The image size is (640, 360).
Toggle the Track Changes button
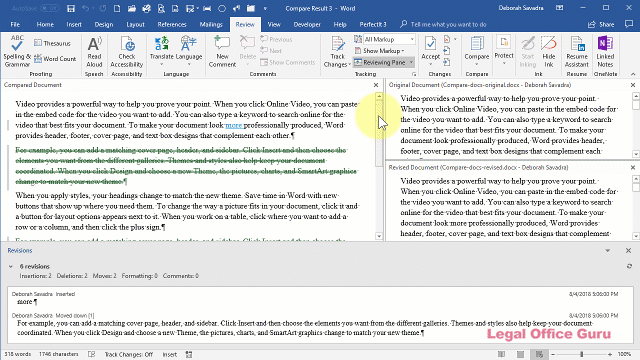tap(337, 51)
